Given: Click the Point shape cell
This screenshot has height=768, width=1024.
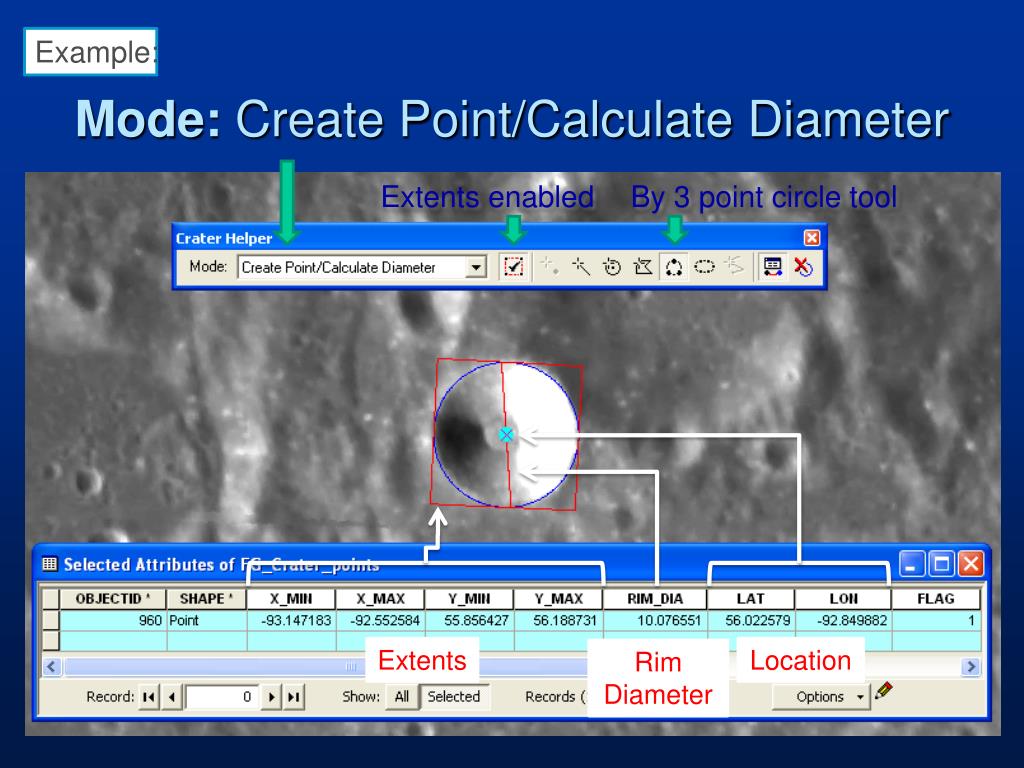Looking at the screenshot, I should [206, 620].
